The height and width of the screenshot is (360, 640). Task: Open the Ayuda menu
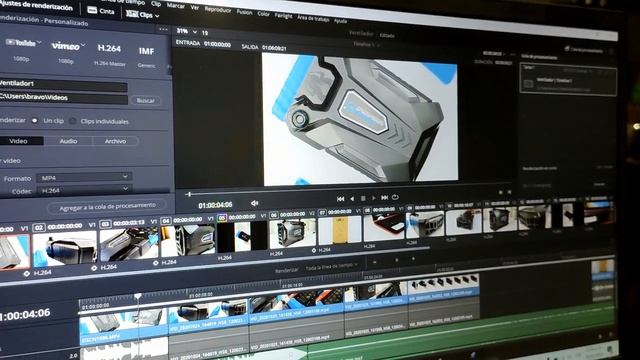(x=340, y=20)
